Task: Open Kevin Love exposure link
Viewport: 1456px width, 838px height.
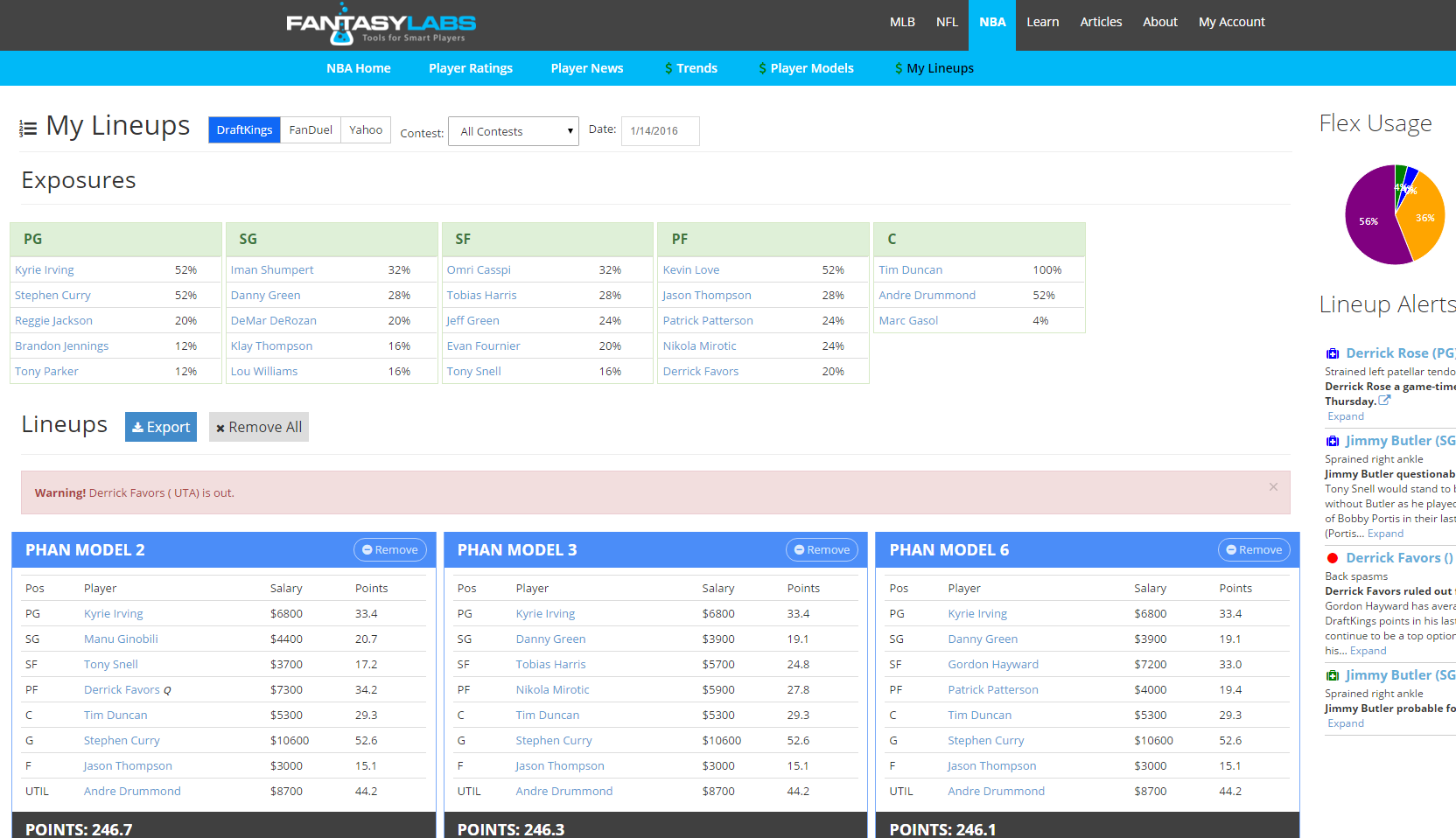Action: pyautogui.click(x=691, y=270)
